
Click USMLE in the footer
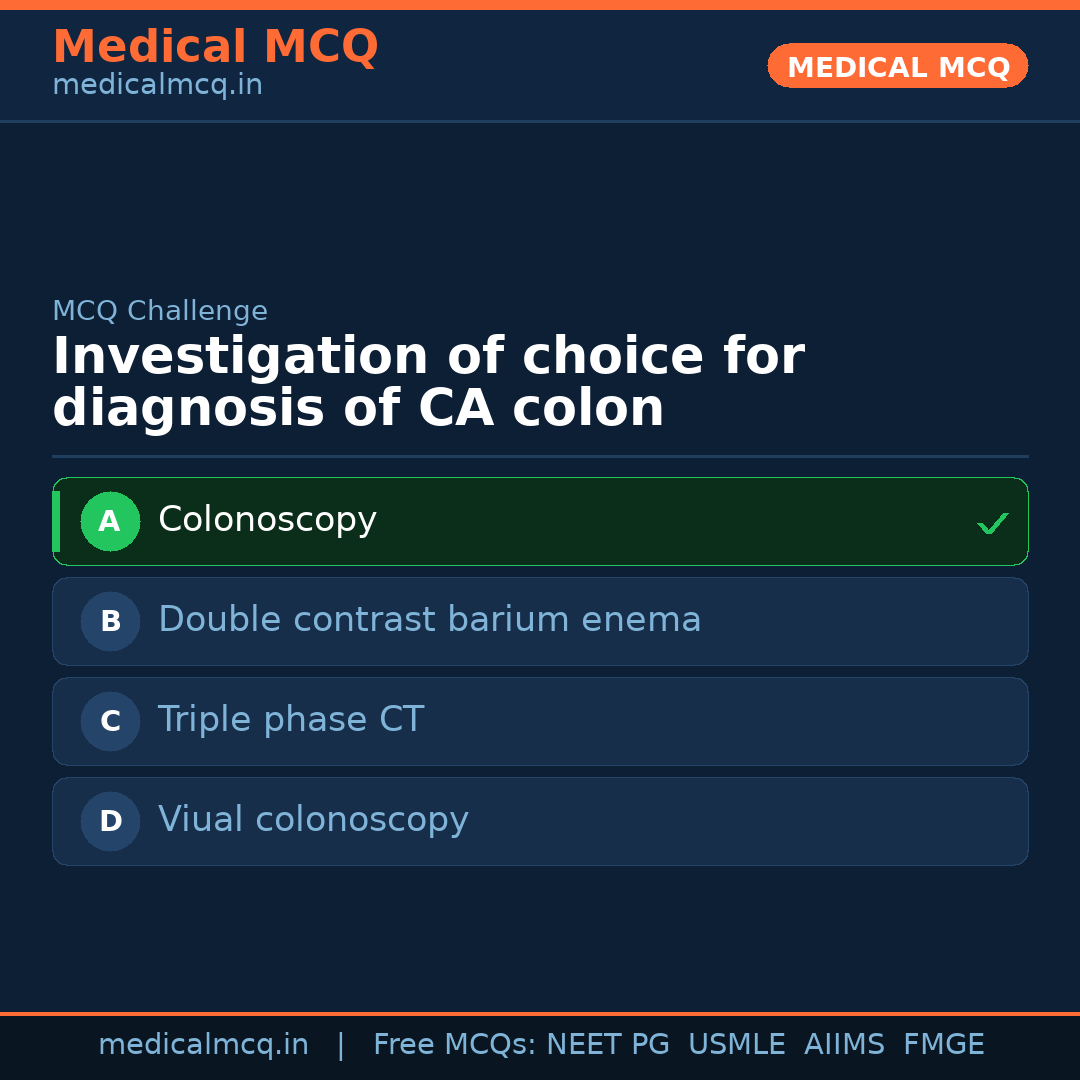click(x=737, y=1045)
